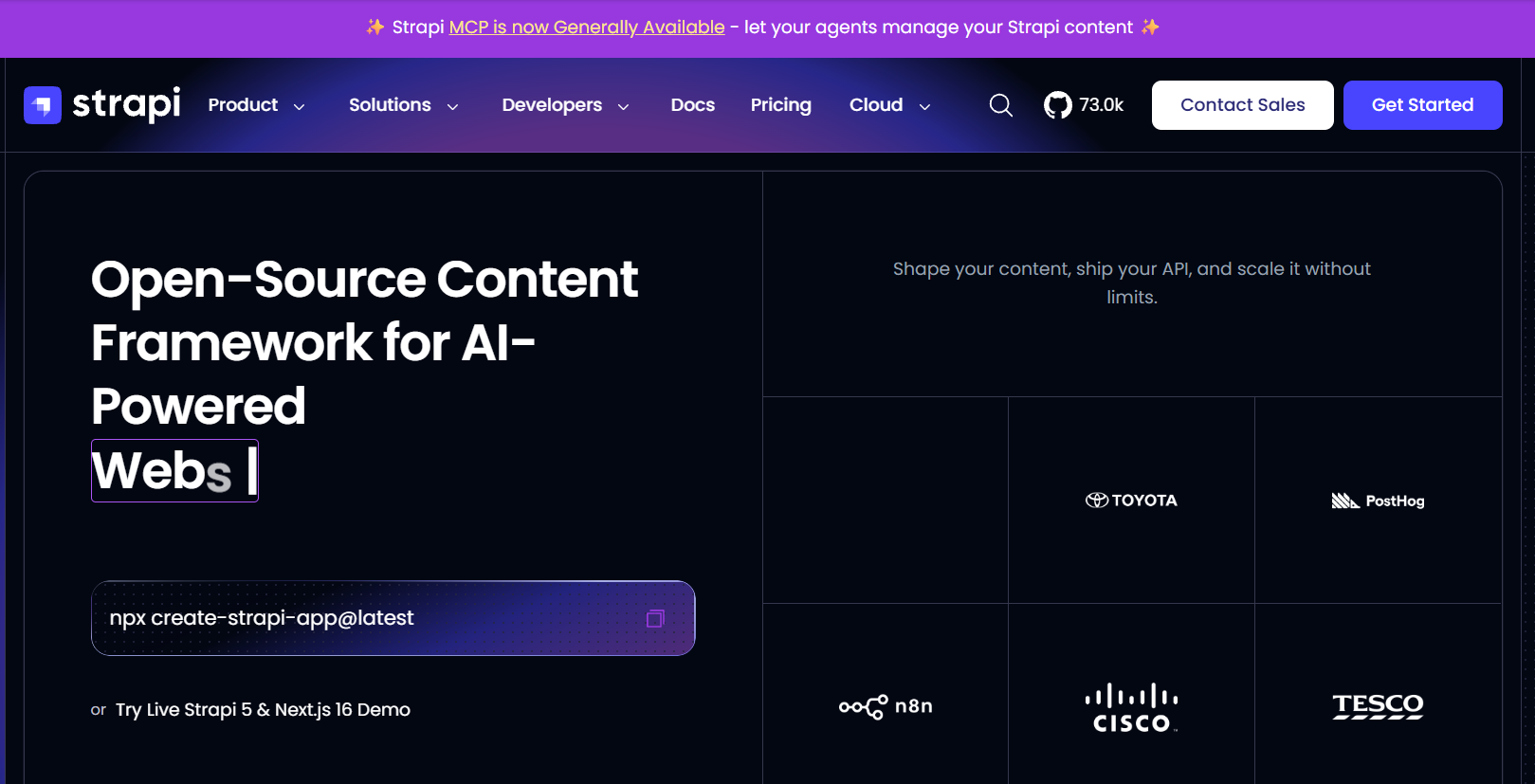Expand the Developers dropdown menu

click(566, 105)
